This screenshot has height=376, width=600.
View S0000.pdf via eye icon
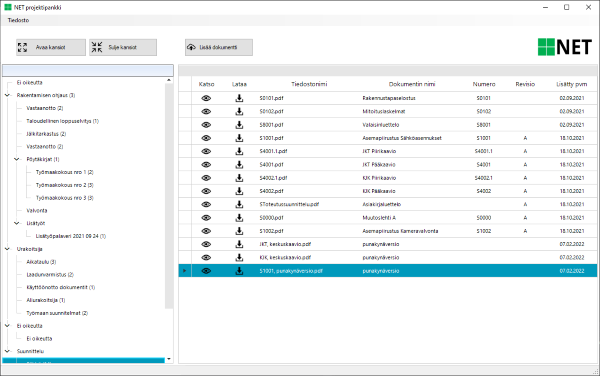(206, 218)
